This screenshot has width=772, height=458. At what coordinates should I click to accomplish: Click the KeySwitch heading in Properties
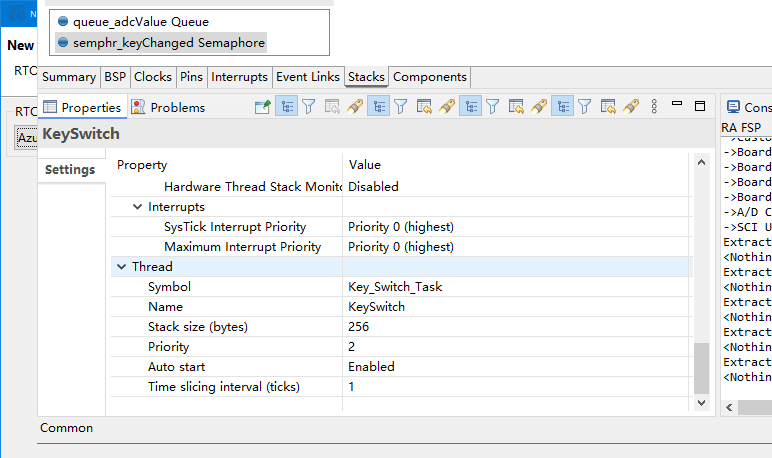coord(81,134)
